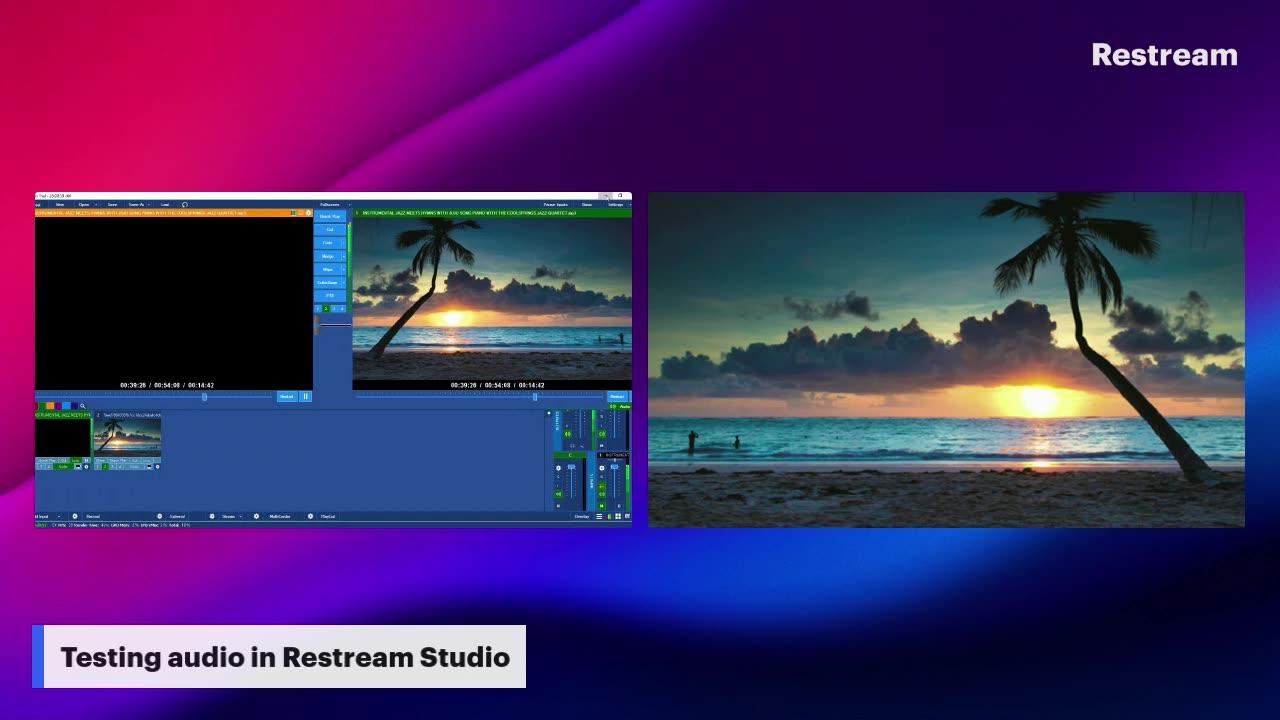Click Save in the top menu
Viewport: 1280px width, 720px height.
coord(112,204)
